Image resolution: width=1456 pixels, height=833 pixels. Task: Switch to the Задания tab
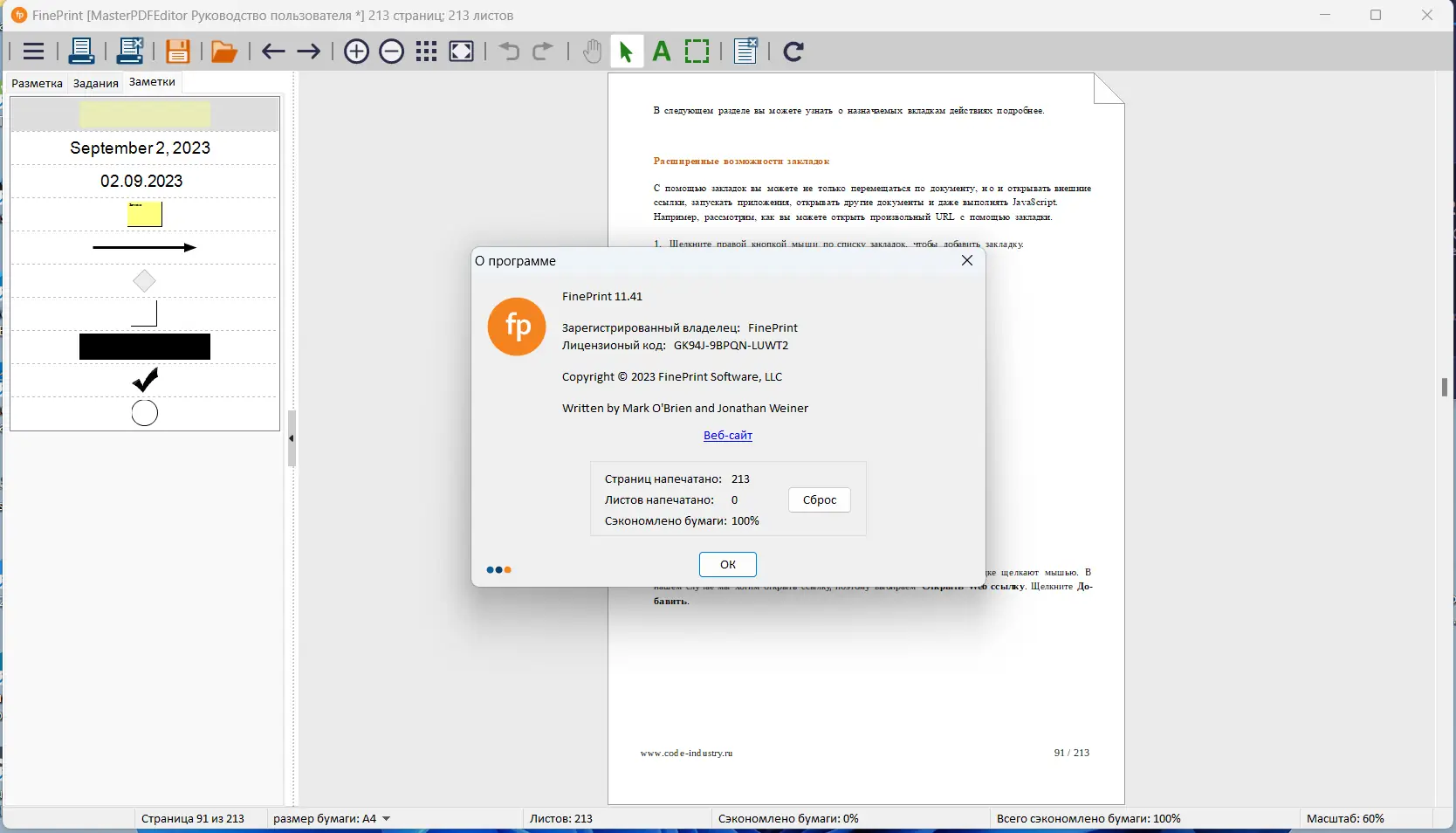pyautogui.click(x=96, y=83)
